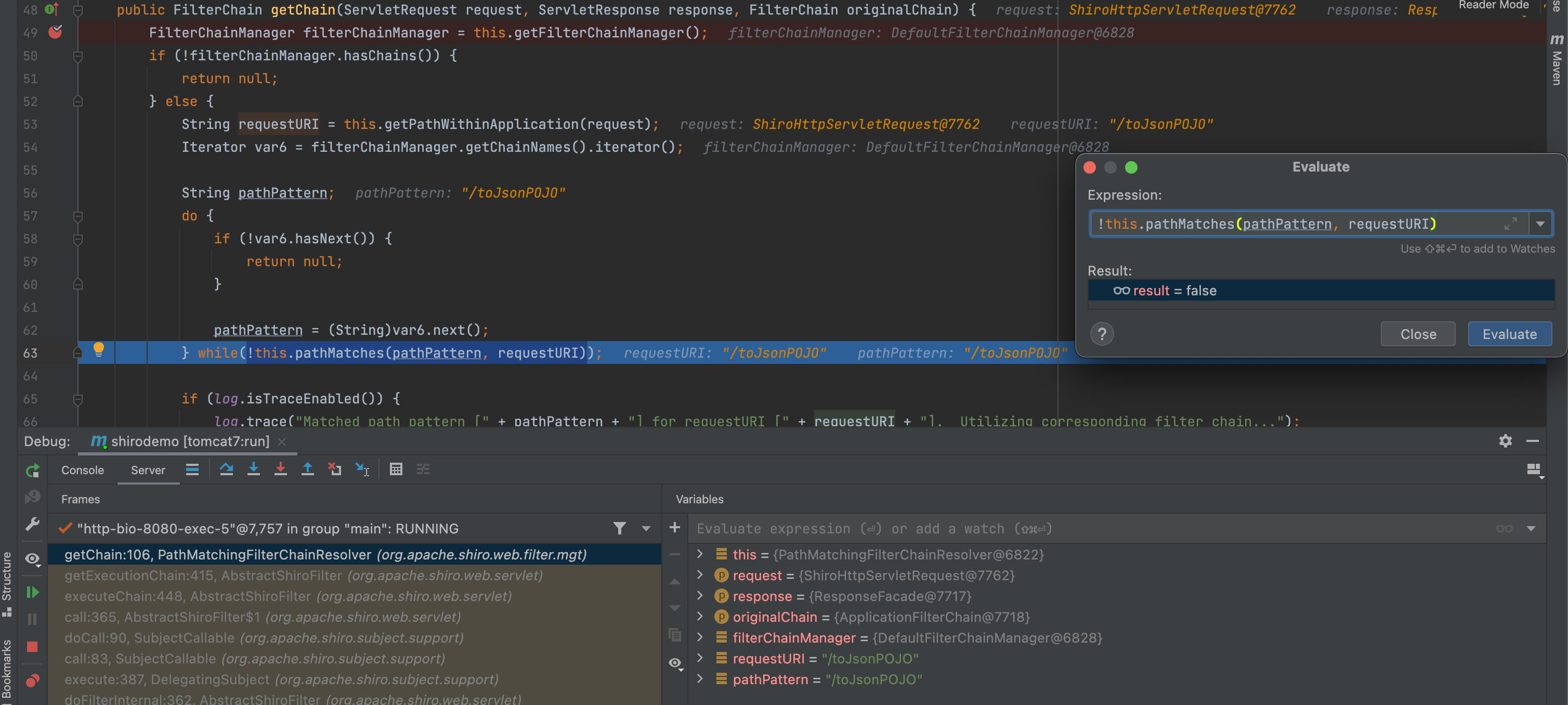Viewport: 1568px width, 705px height.
Task: Expand the 'response' variable node
Action: (700, 595)
